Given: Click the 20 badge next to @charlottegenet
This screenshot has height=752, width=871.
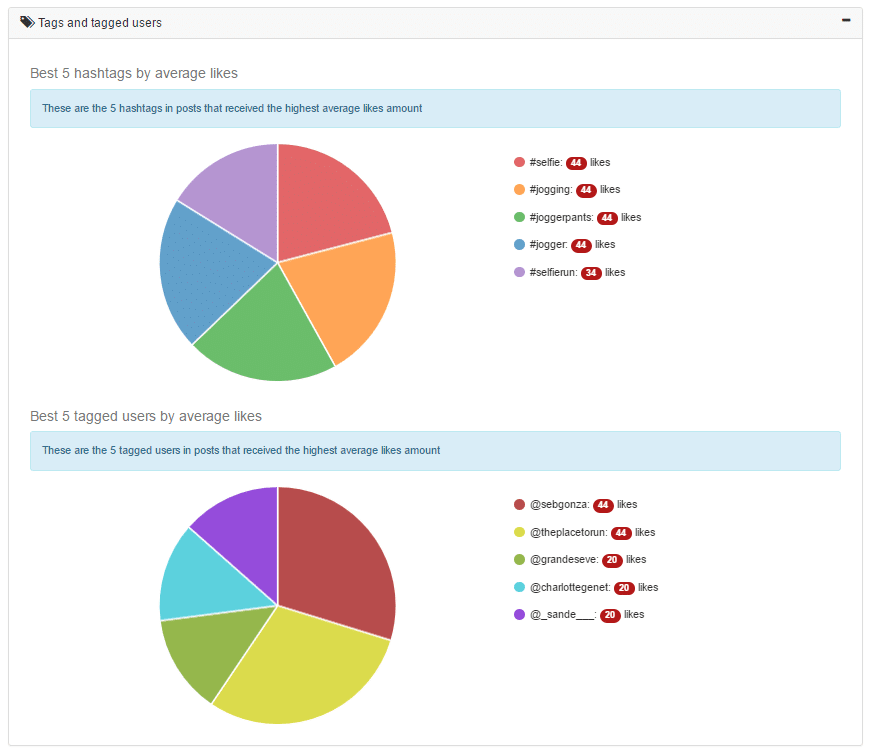Looking at the screenshot, I should 624,588.
